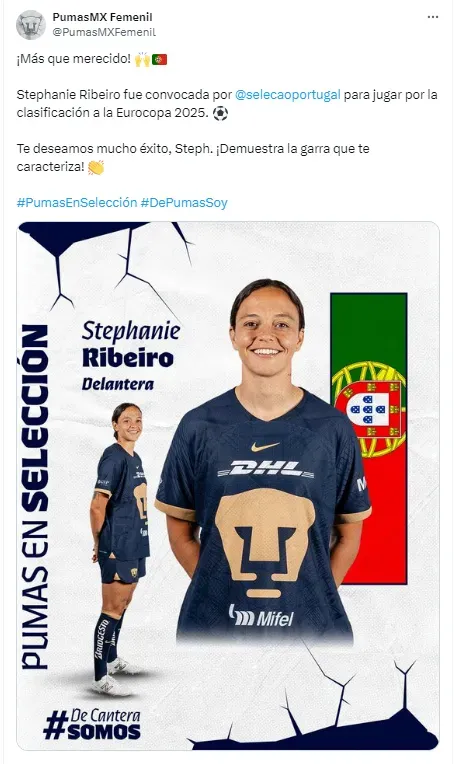
Task: Click the DHL sponsor logo on the jersey
Action: pos(265,469)
